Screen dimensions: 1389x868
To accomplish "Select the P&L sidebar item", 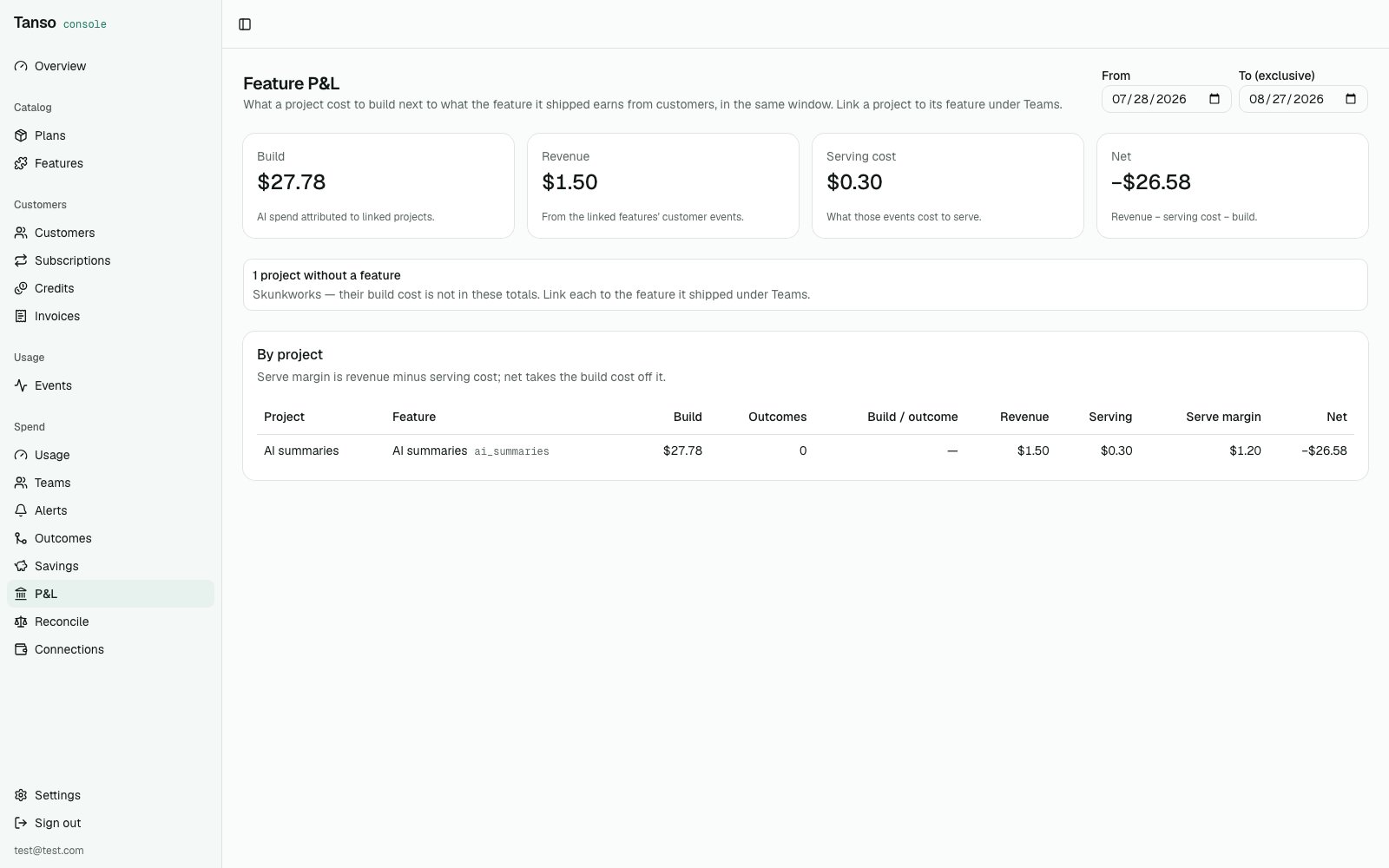I will (110, 594).
